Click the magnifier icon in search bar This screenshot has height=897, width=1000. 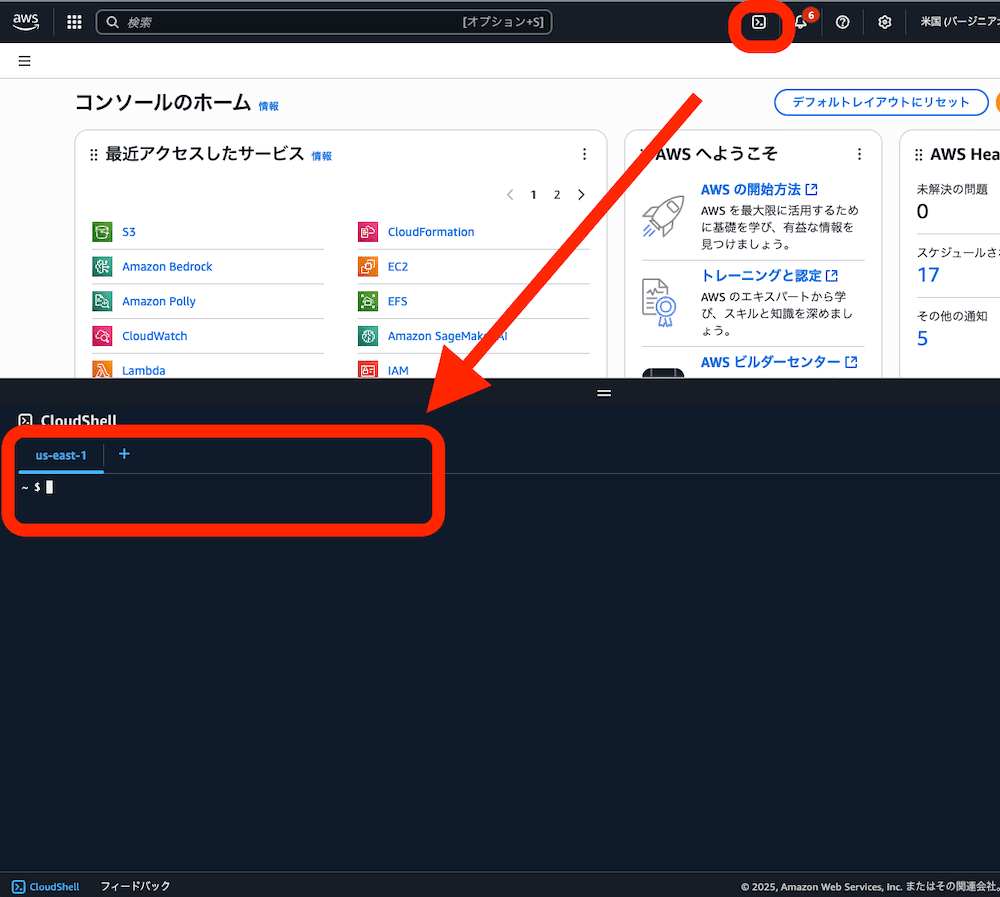tap(112, 22)
